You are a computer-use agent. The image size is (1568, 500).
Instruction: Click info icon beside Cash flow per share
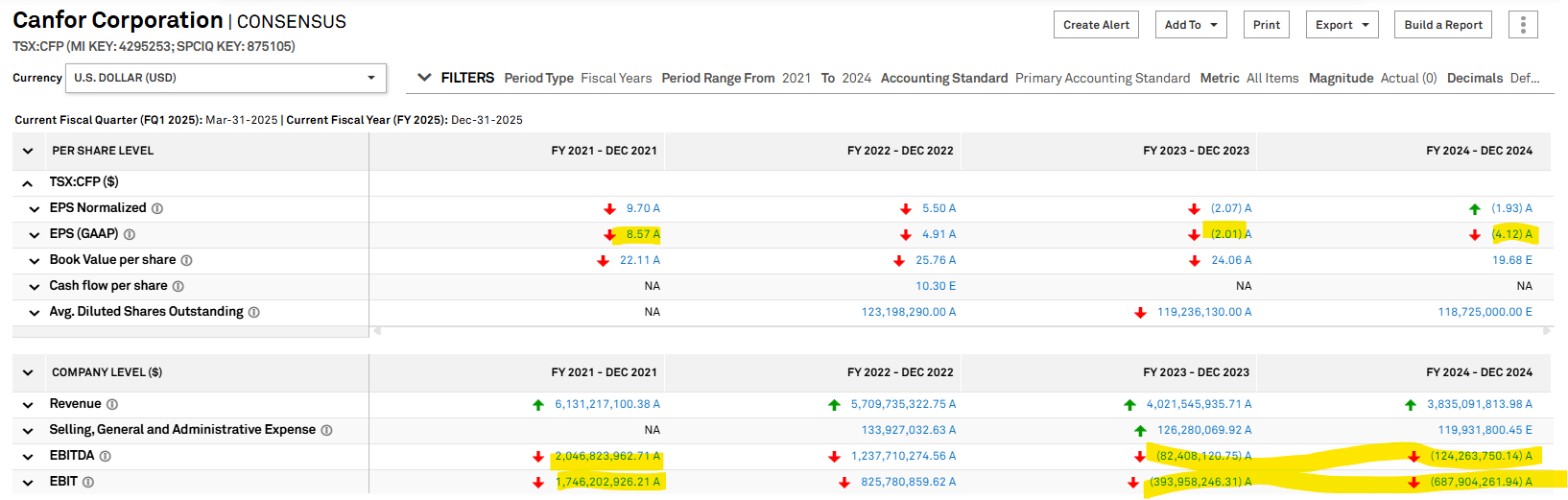click(178, 286)
